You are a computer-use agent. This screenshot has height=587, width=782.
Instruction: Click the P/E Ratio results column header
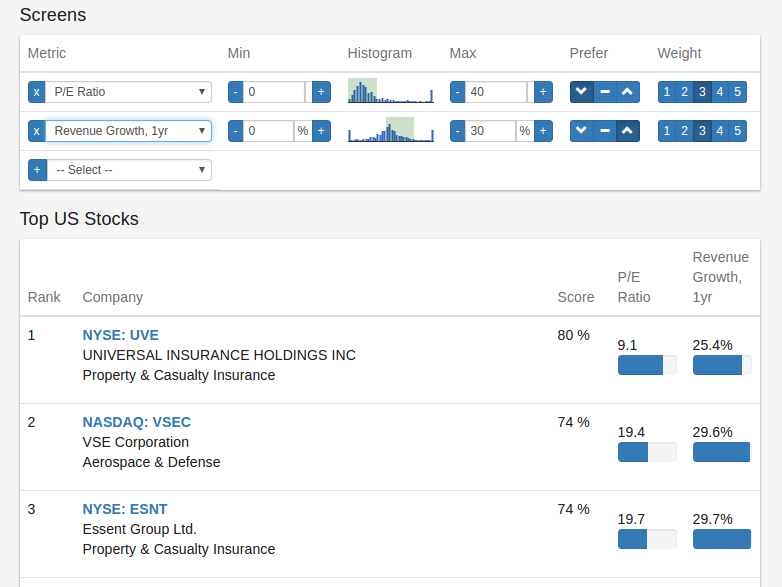[x=634, y=287]
